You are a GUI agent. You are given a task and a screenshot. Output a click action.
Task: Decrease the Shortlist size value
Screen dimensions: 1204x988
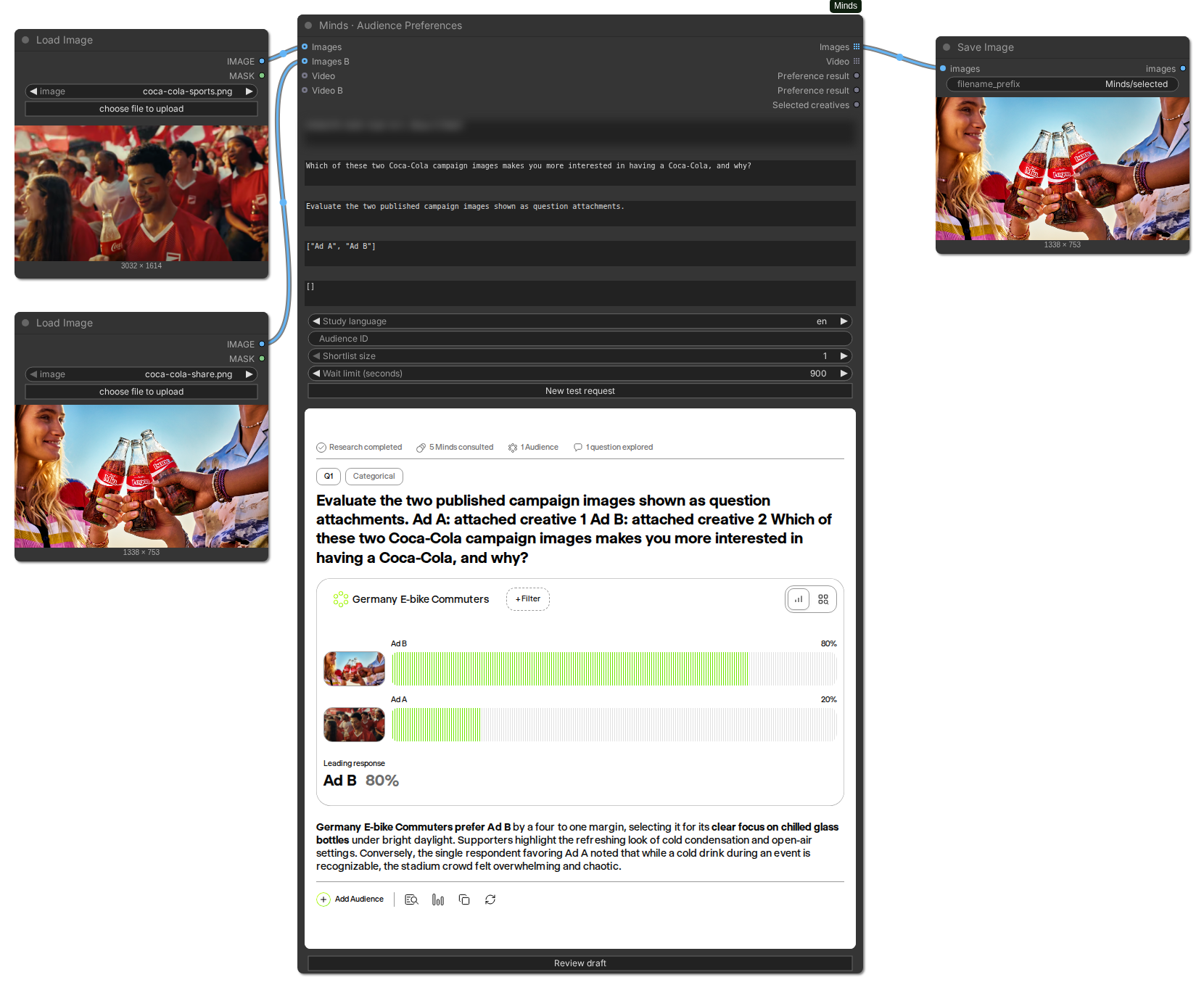point(316,356)
